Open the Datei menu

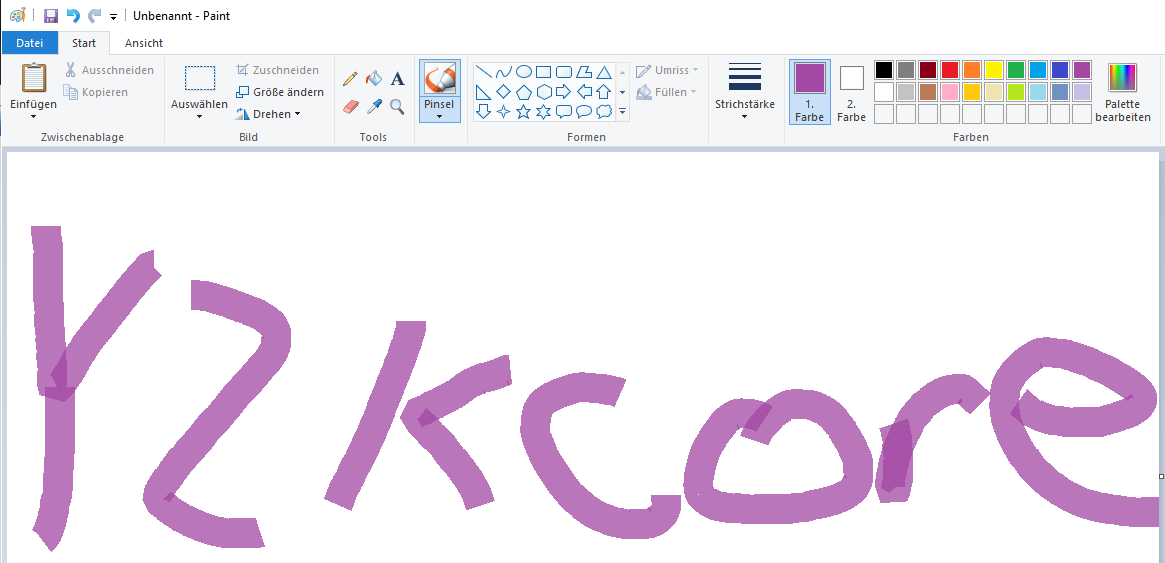click(x=29, y=43)
